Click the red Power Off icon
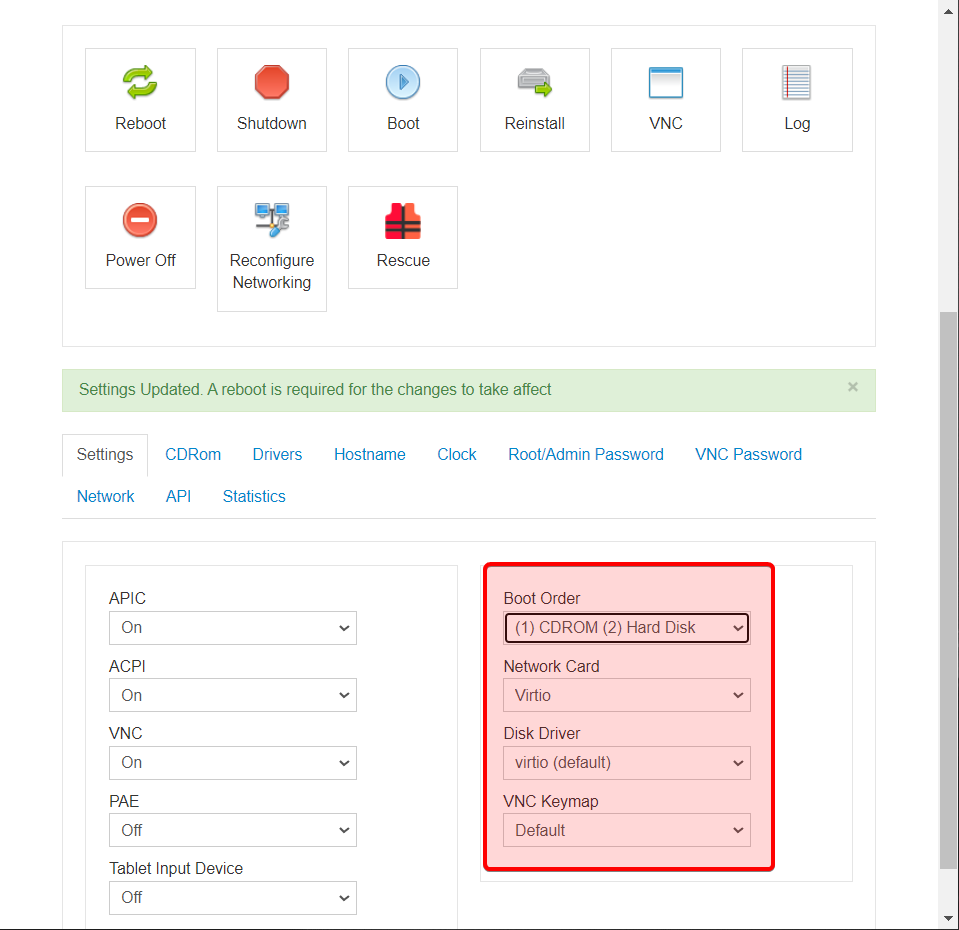 (x=140, y=219)
